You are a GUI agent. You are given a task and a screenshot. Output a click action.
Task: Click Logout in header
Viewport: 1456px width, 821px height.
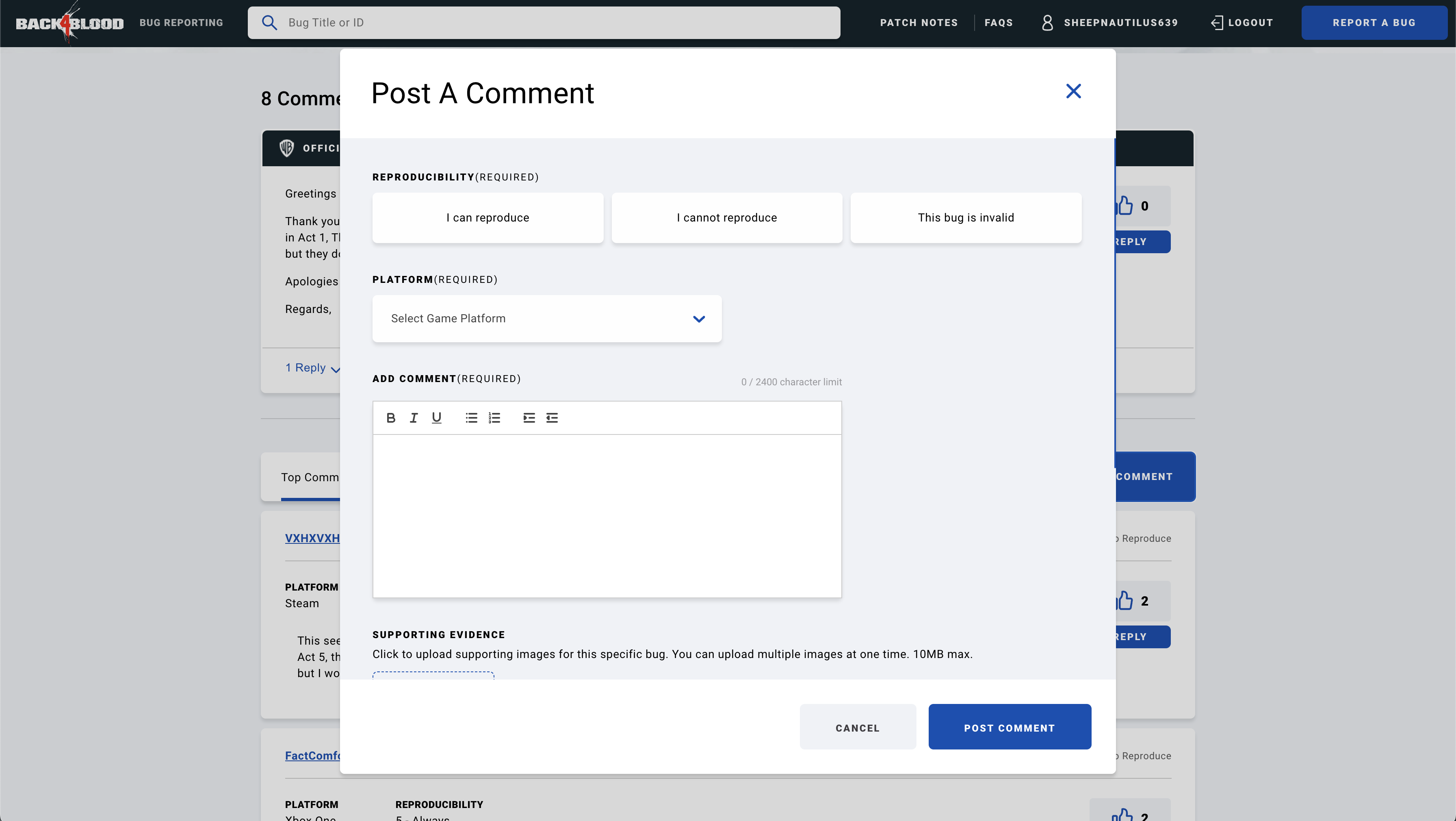[x=1242, y=23]
